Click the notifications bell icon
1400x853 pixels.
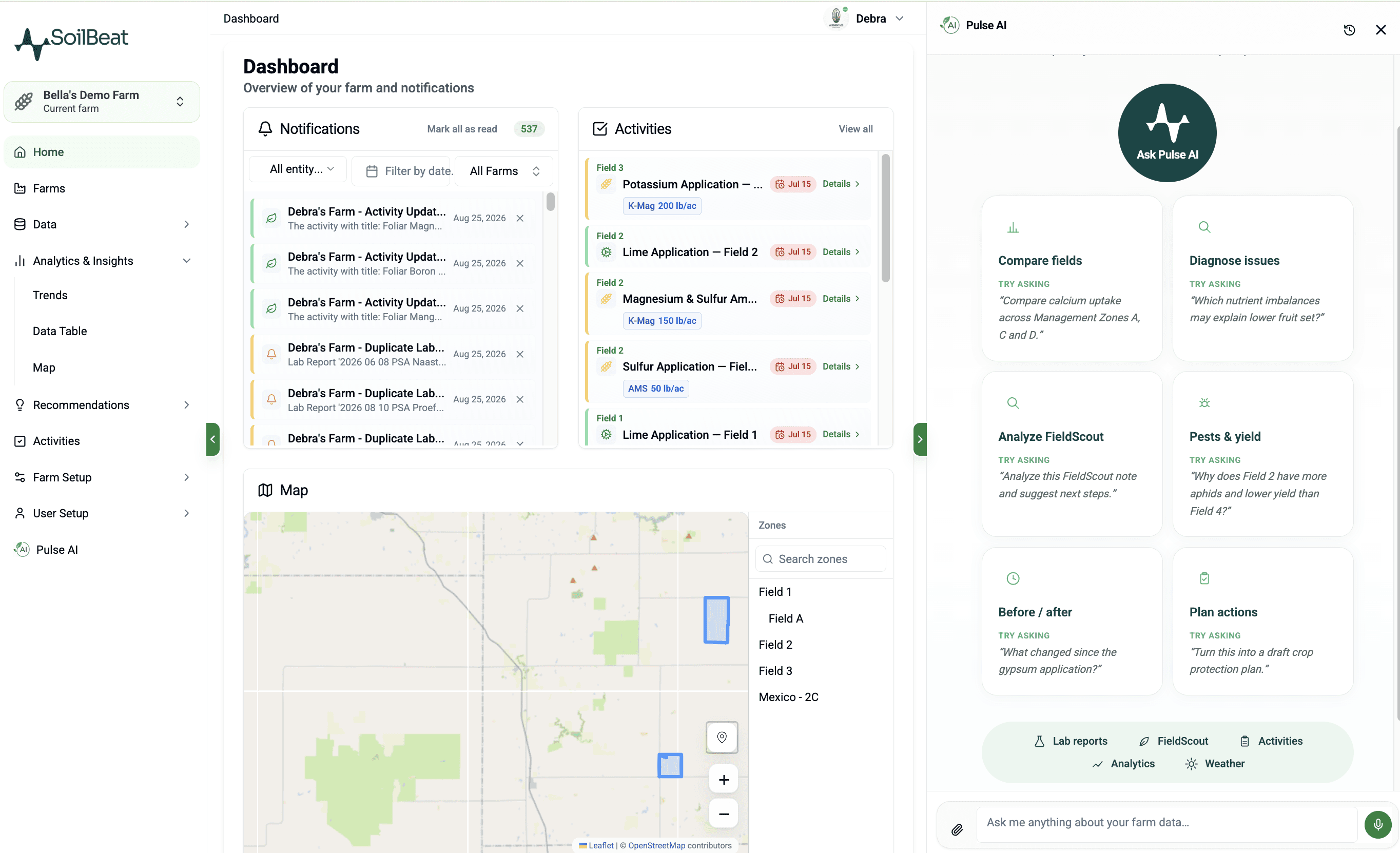pos(265,128)
